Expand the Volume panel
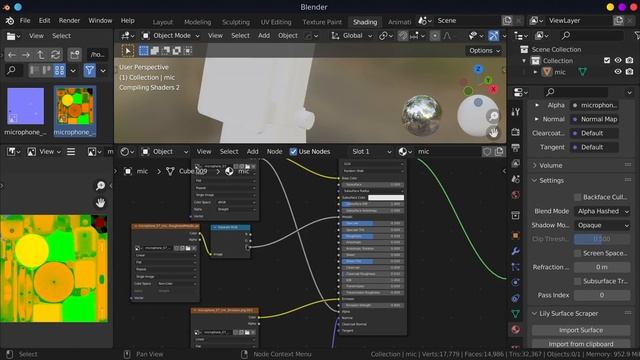Viewport: 640px width, 360px height. click(x=551, y=165)
